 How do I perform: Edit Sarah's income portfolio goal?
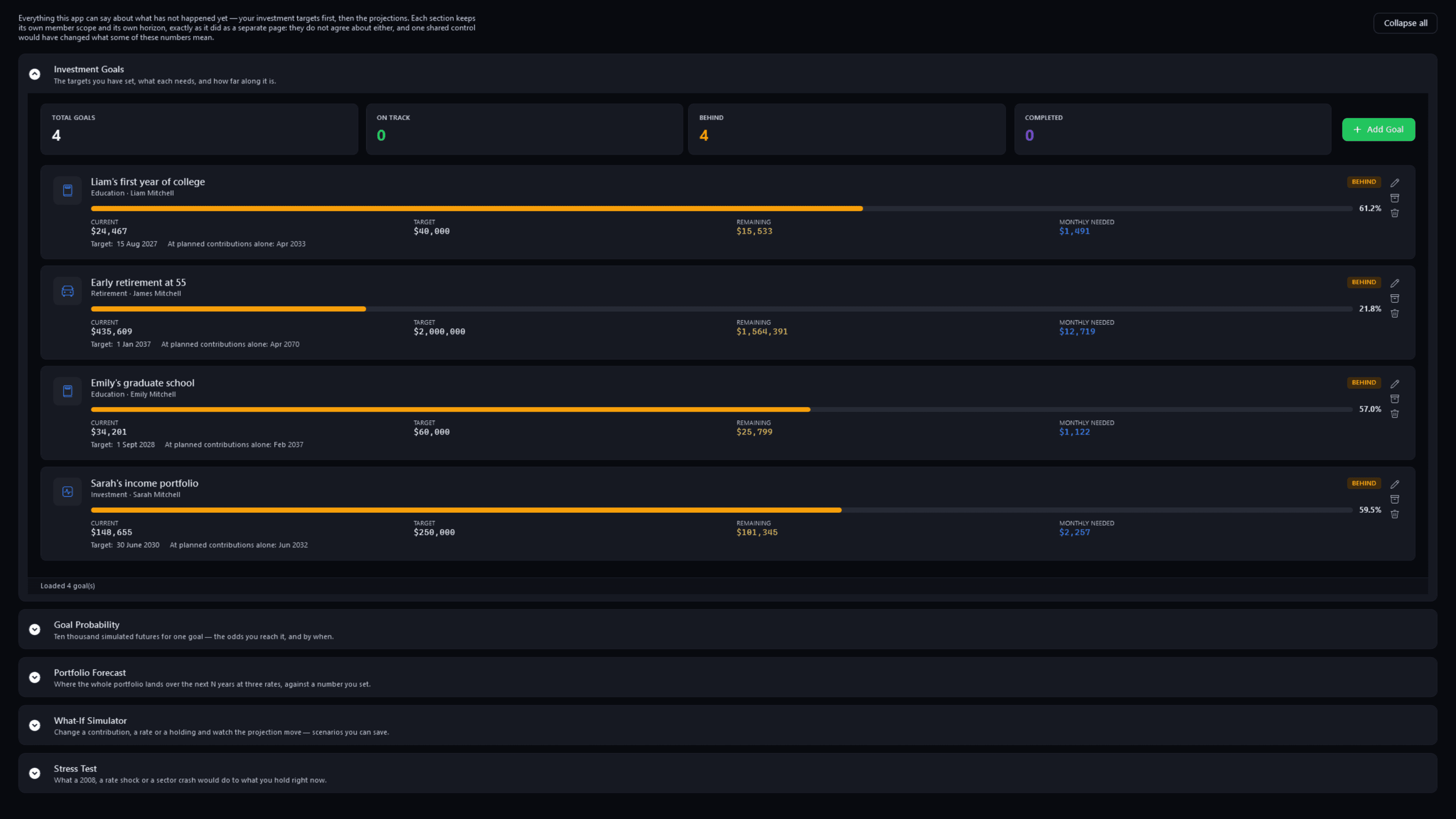pyautogui.click(x=1394, y=484)
